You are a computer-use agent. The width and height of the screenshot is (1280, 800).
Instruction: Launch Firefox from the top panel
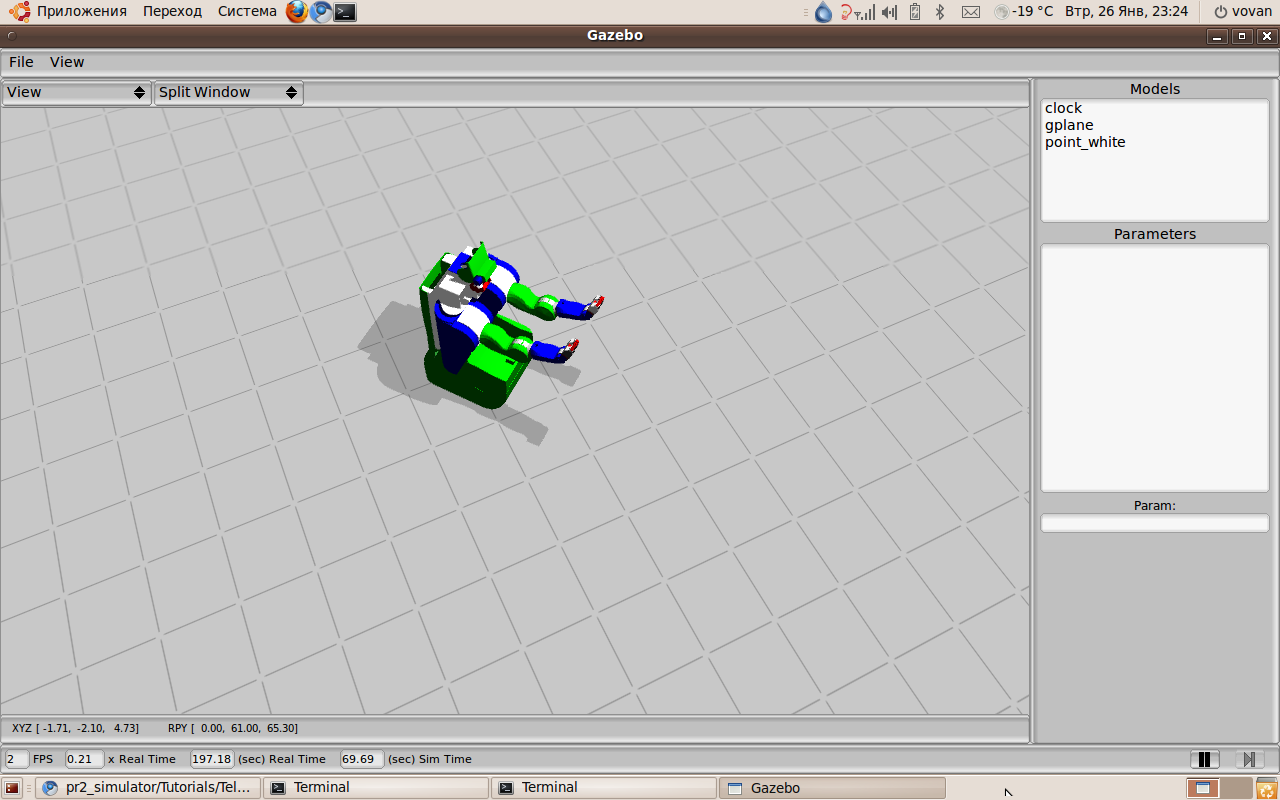[x=296, y=12]
